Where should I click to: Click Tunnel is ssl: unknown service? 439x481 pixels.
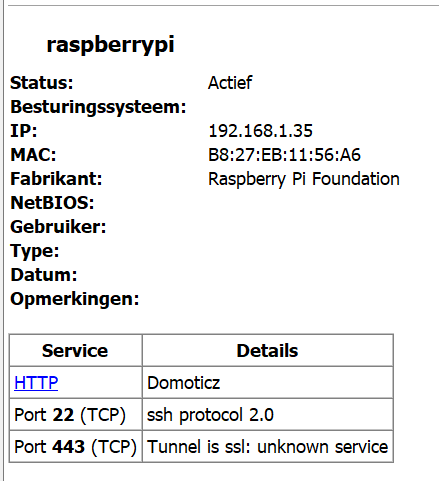(x=267, y=447)
